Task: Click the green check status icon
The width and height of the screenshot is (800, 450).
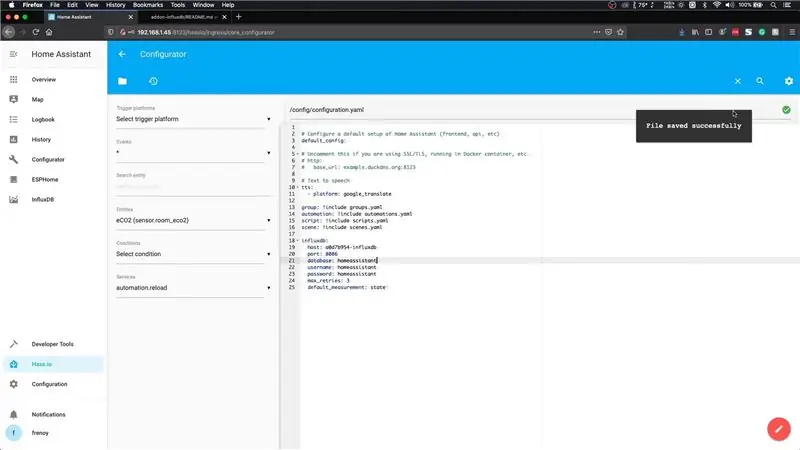Action: tap(786, 110)
